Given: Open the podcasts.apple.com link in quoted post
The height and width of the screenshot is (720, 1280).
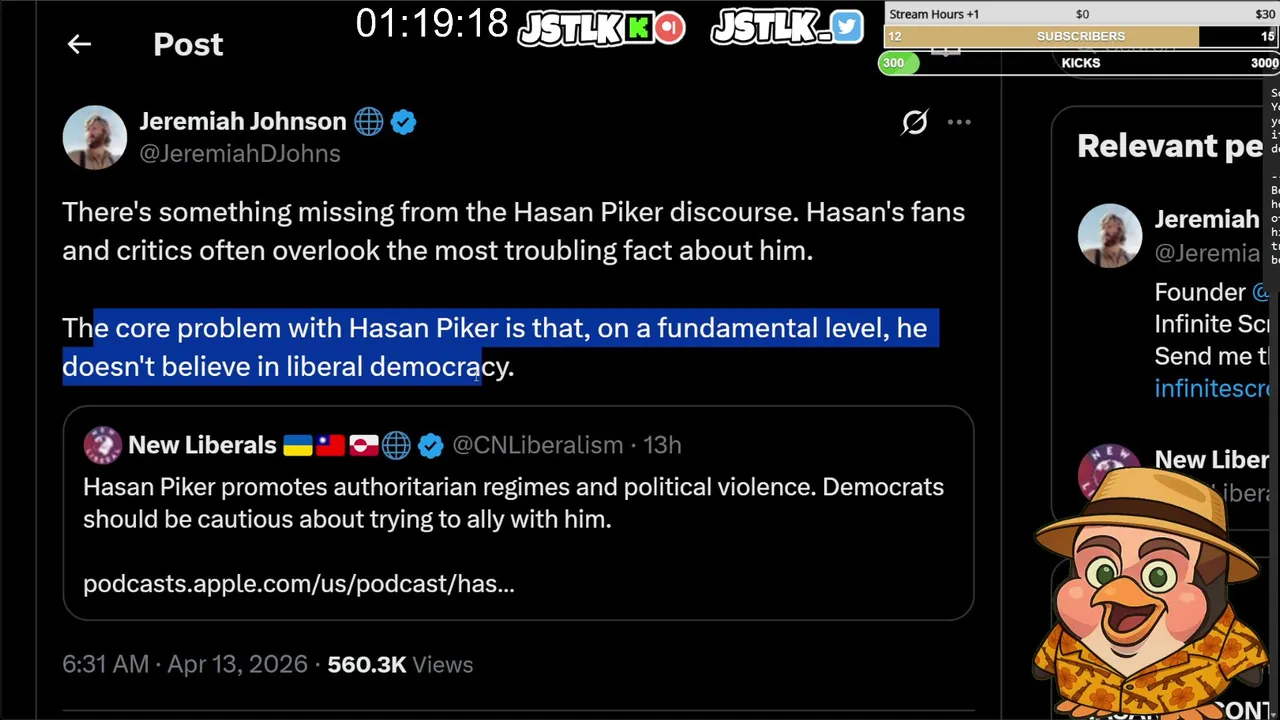Looking at the screenshot, I should [299, 583].
